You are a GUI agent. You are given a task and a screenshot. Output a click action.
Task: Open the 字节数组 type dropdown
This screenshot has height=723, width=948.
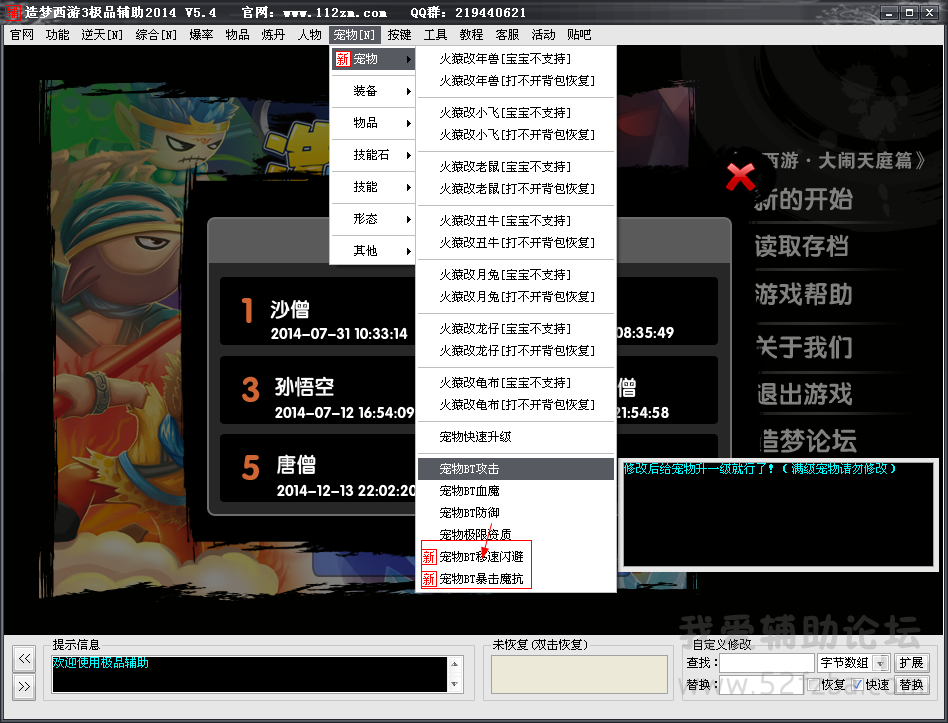click(x=853, y=663)
